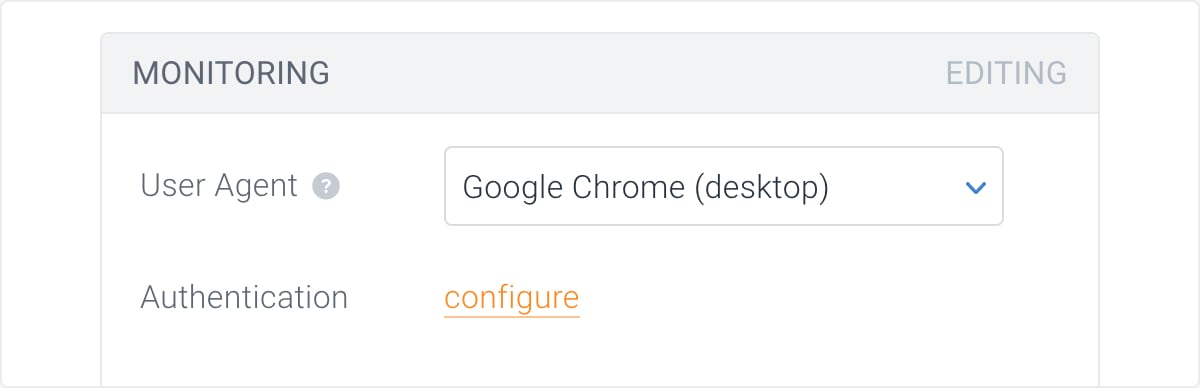Click header space between MONITORING and EDITING

[x=637, y=73]
